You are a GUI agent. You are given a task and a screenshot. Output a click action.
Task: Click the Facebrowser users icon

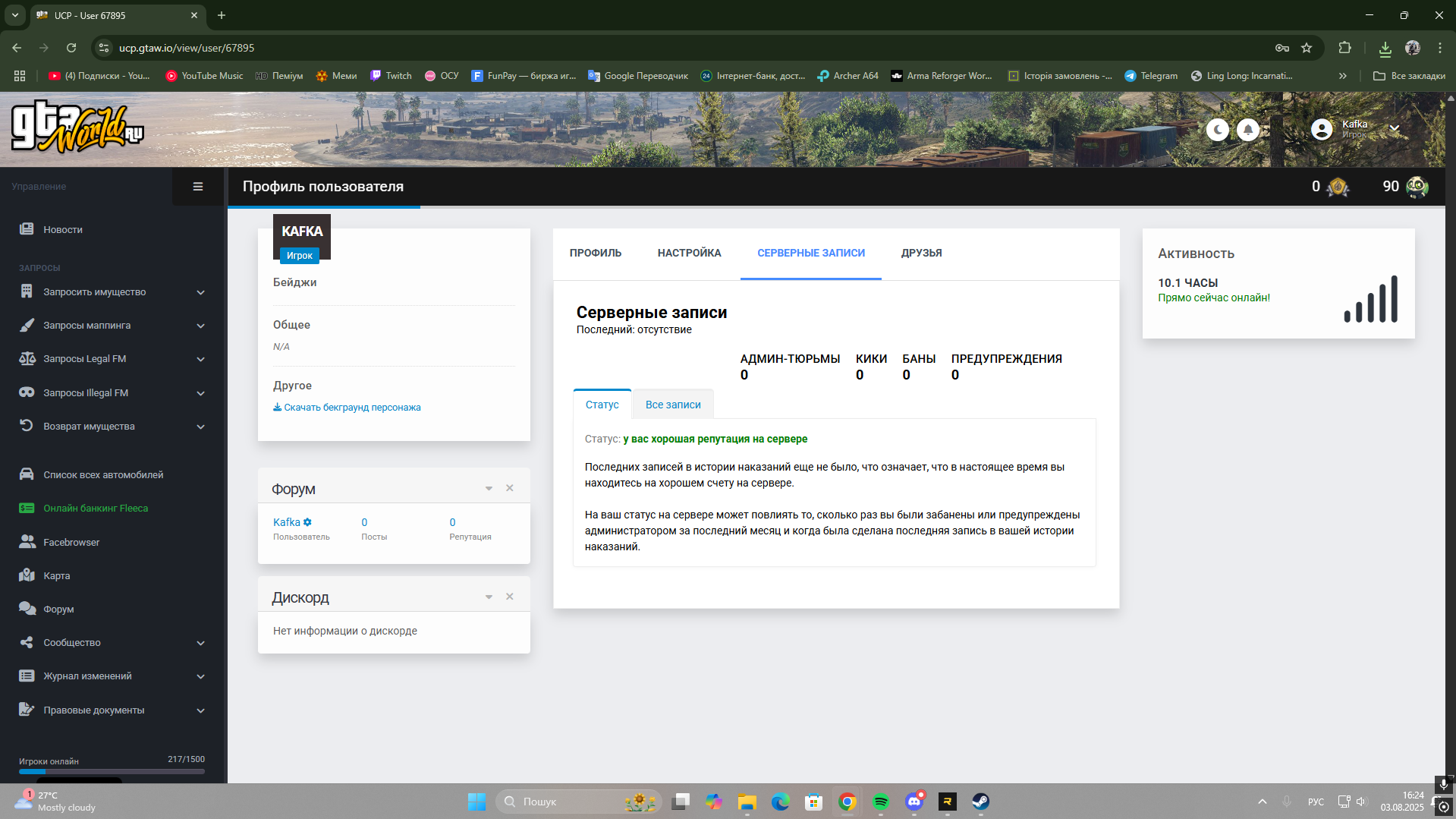pos(27,542)
